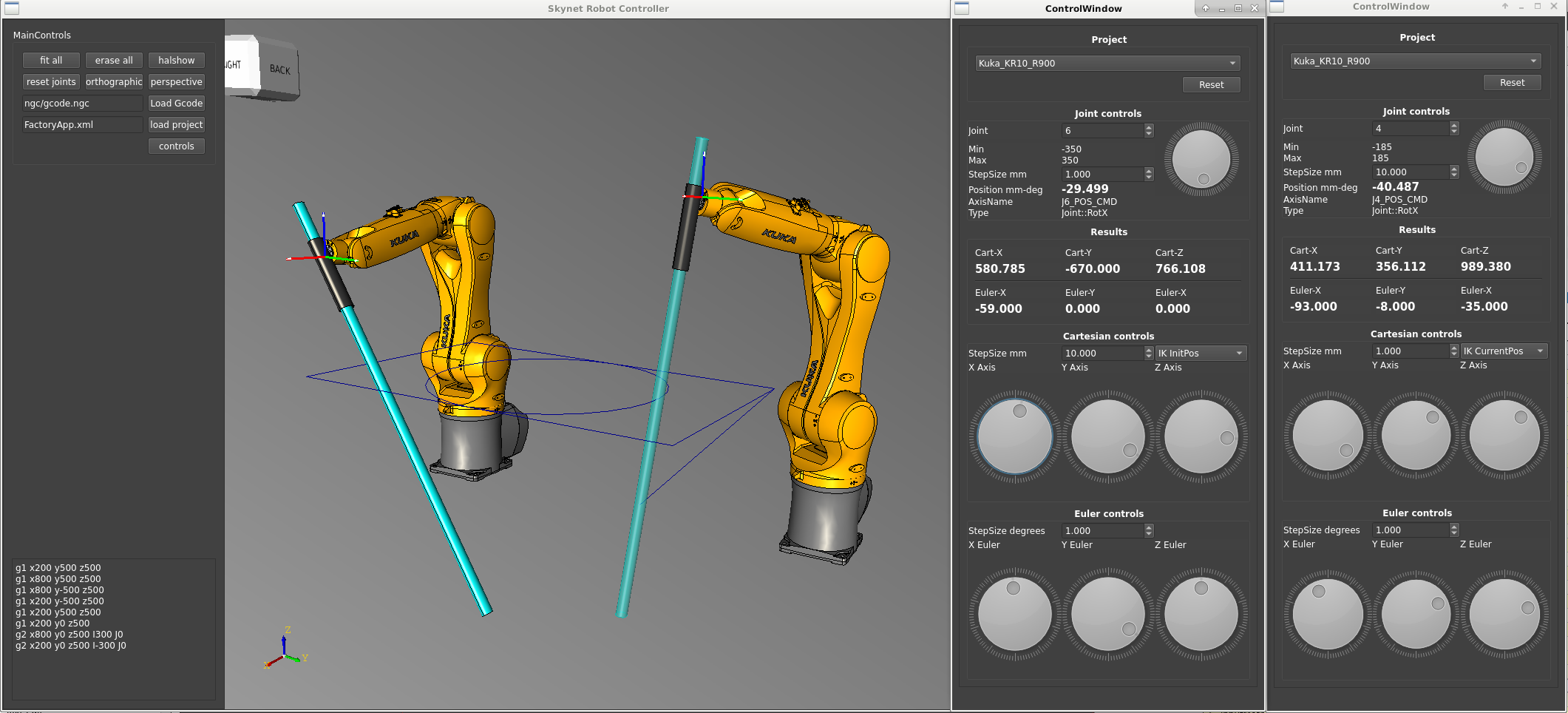Click the window menu icon of the second ControlWindow
This screenshot has height=713, width=1568.
pos(1277,7)
